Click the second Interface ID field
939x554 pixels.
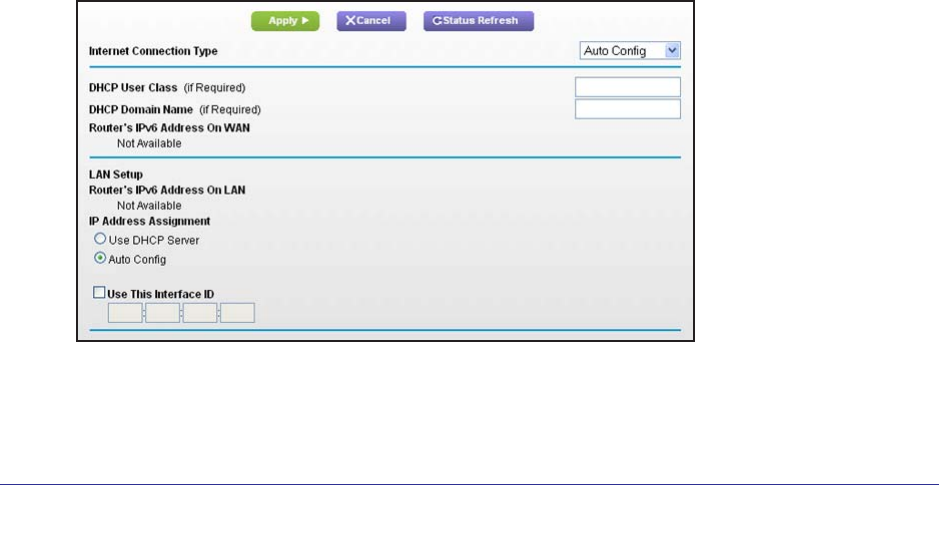(x=162, y=313)
